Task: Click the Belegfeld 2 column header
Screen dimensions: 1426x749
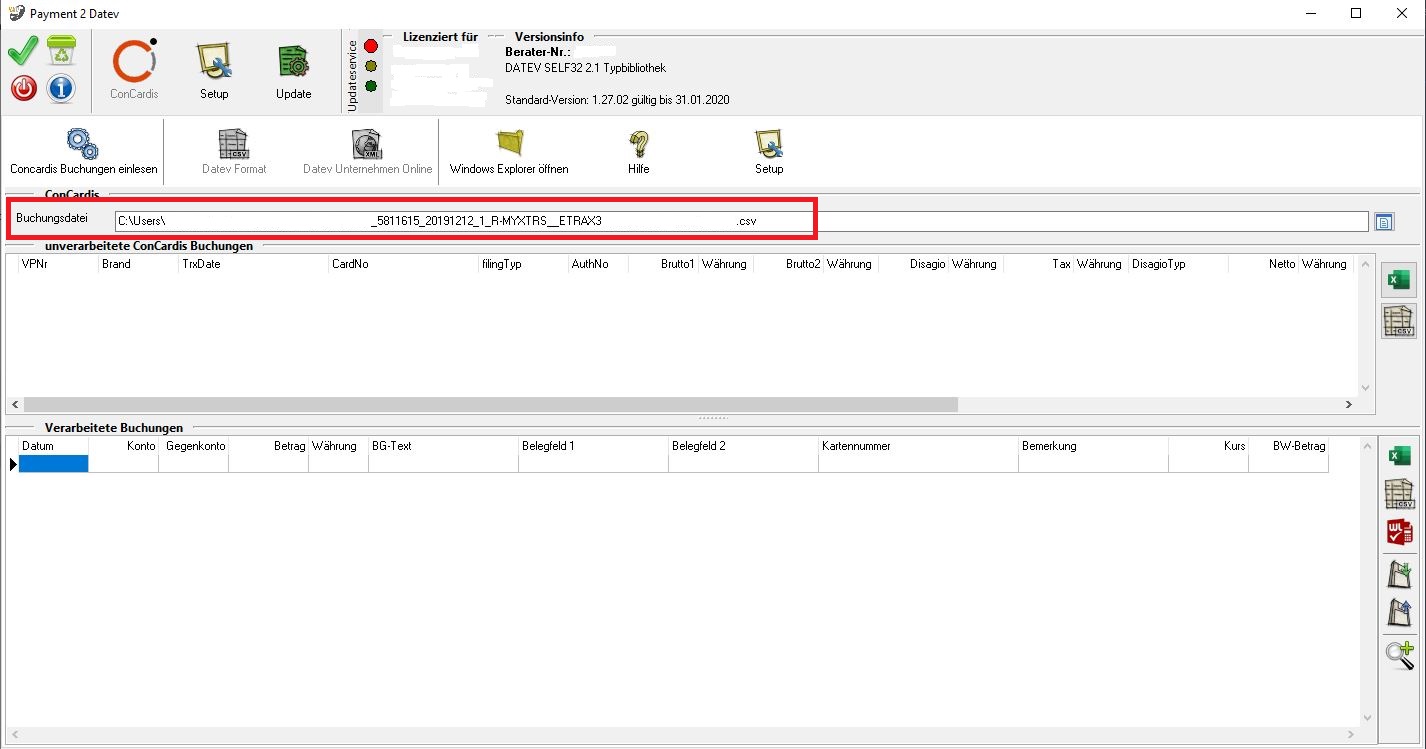Action: [x=743, y=446]
